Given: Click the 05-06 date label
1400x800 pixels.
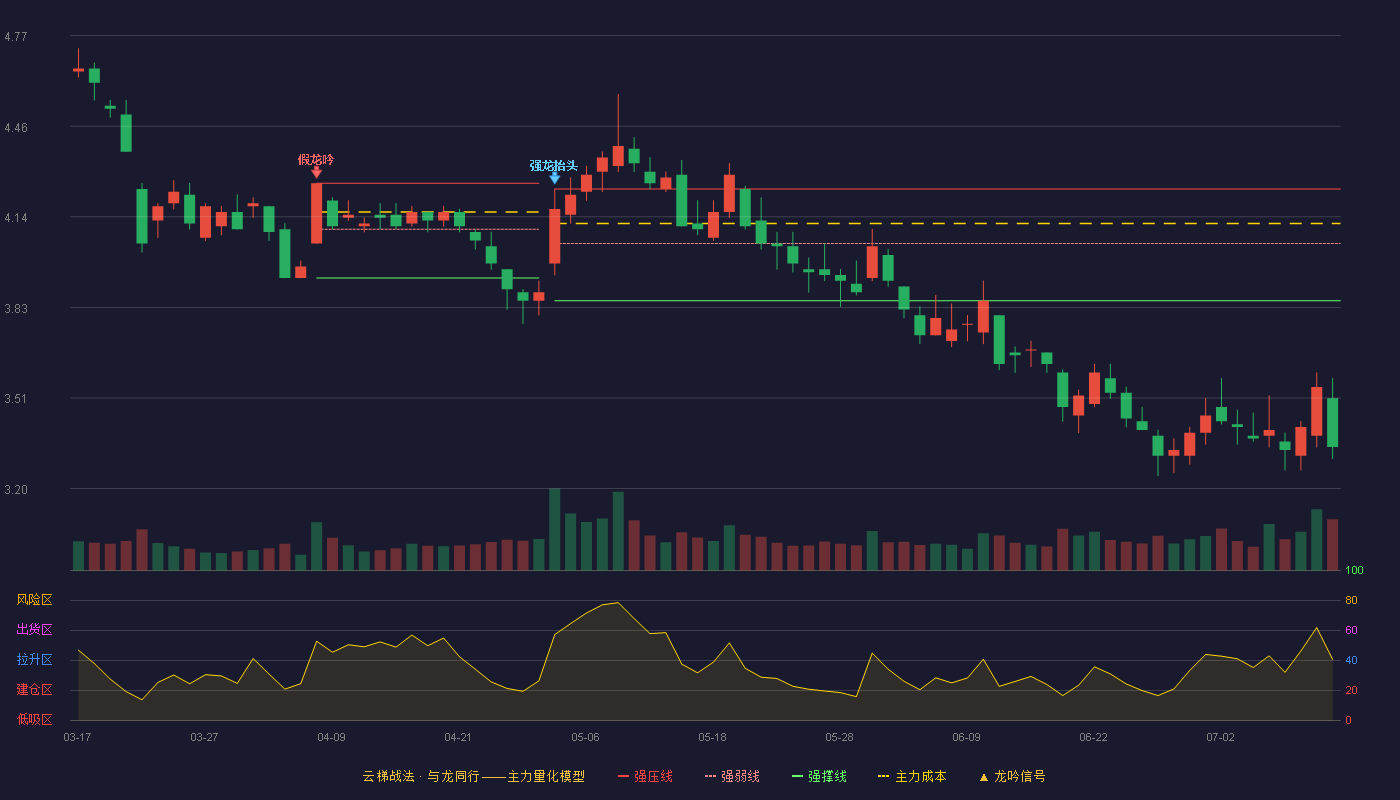Looking at the screenshot, I should pyautogui.click(x=585, y=737).
